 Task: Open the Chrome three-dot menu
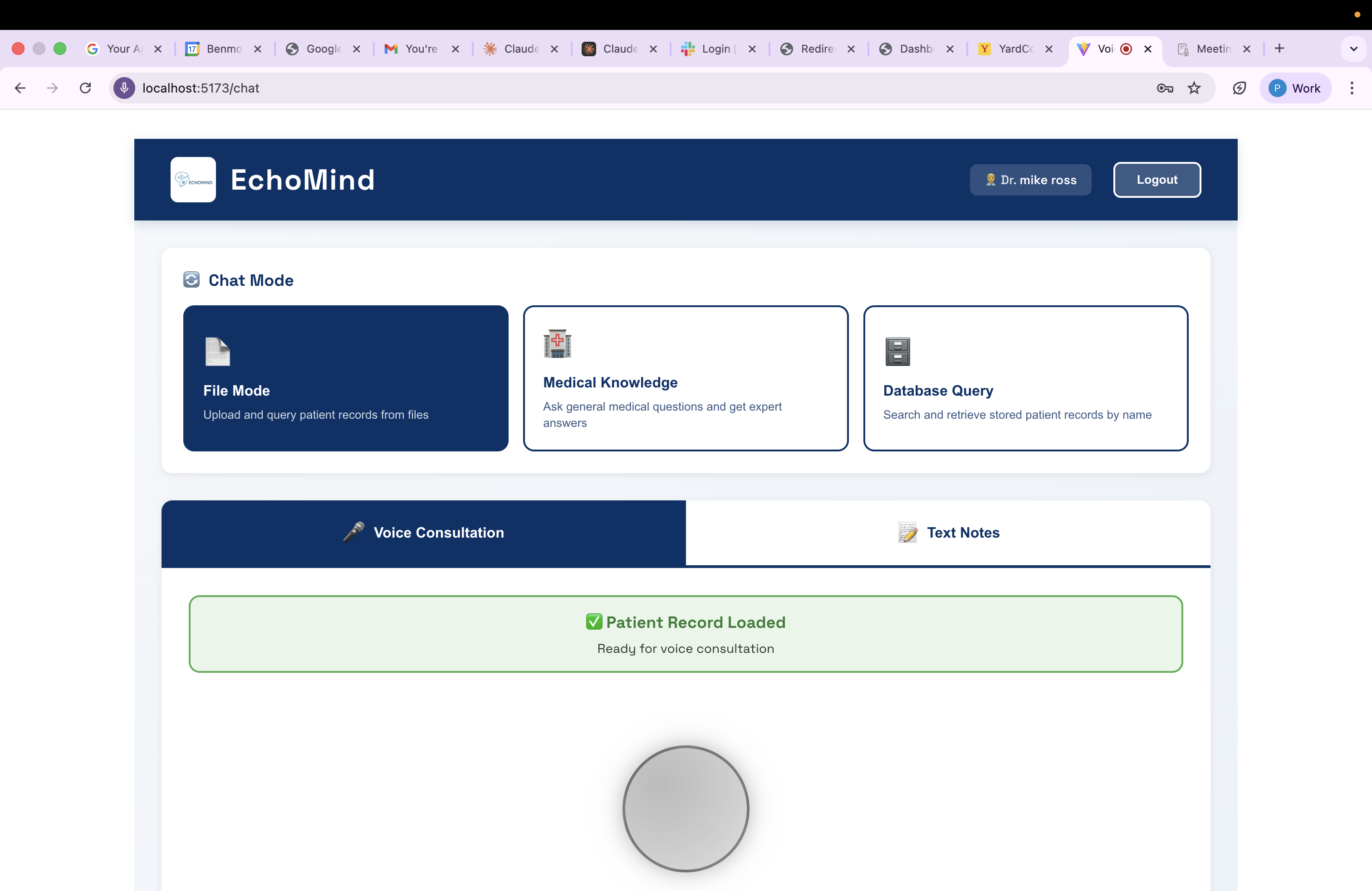pos(1352,88)
